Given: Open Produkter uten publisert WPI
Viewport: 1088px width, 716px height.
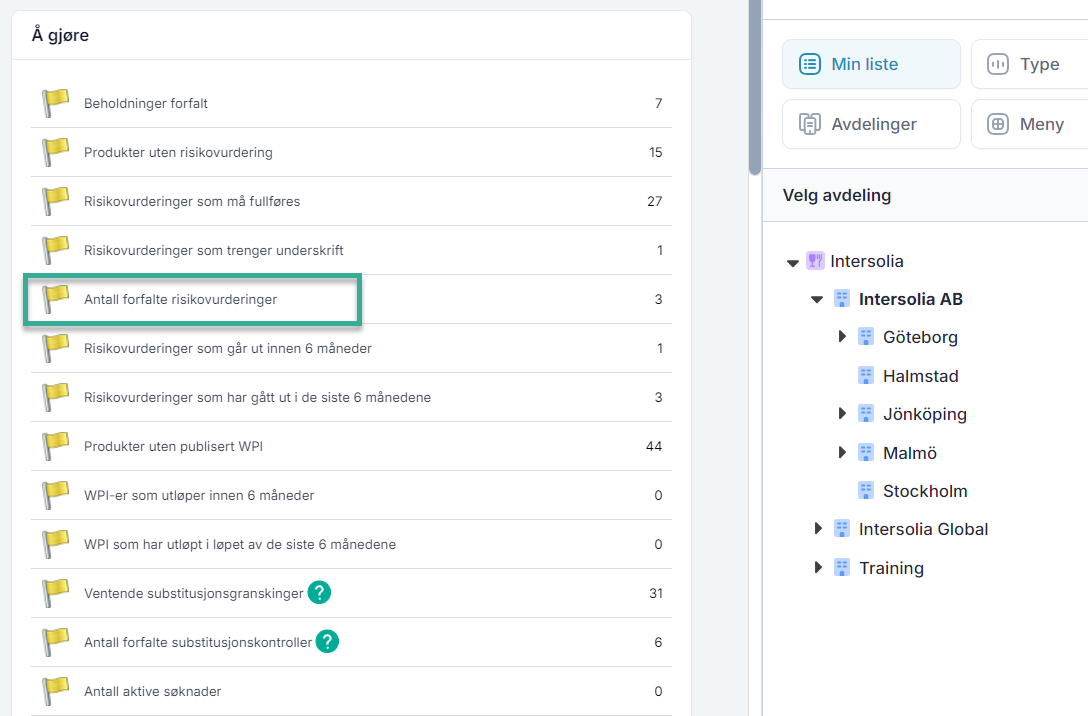Looking at the screenshot, I should click(173, 447).
